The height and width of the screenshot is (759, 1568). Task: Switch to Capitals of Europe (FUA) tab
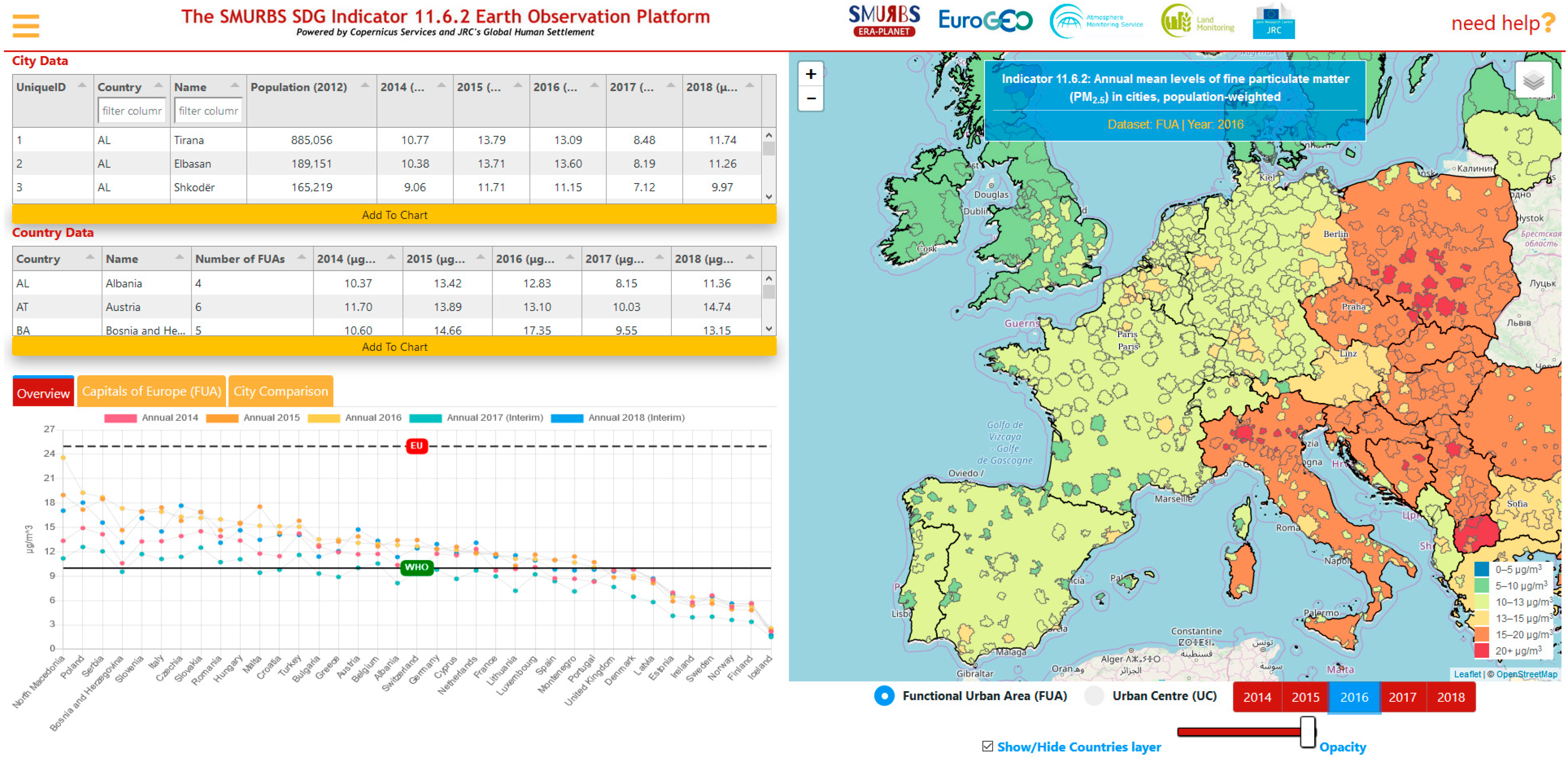tap(152, 391)
